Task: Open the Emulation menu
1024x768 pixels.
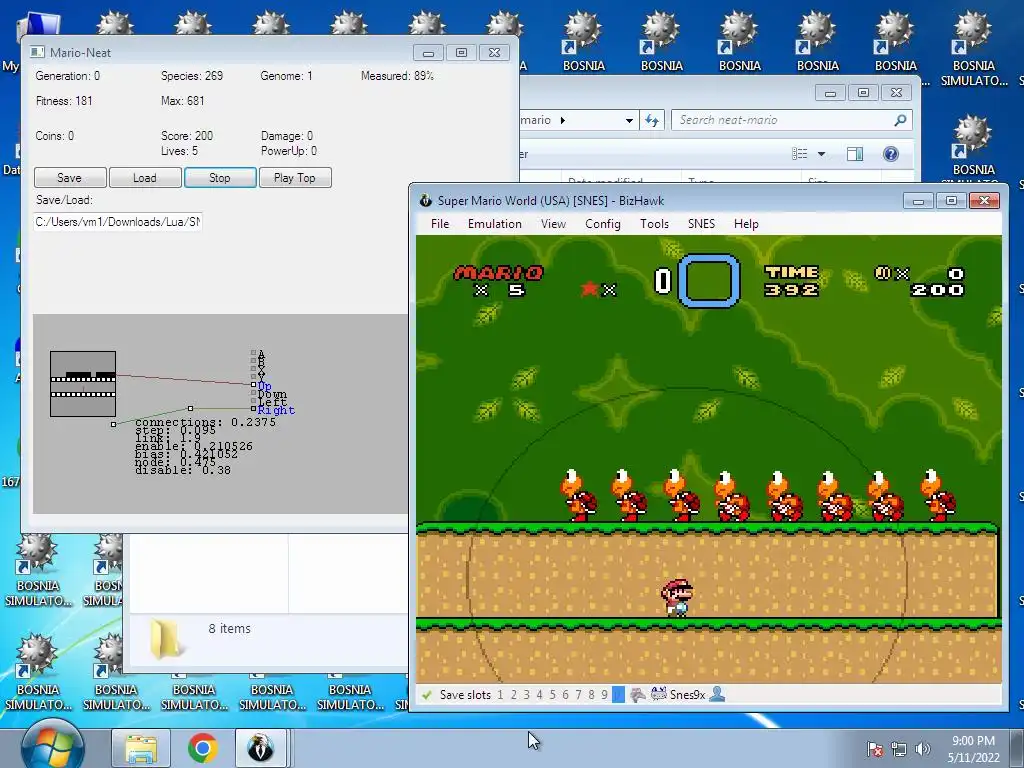Action: point(494,224)
